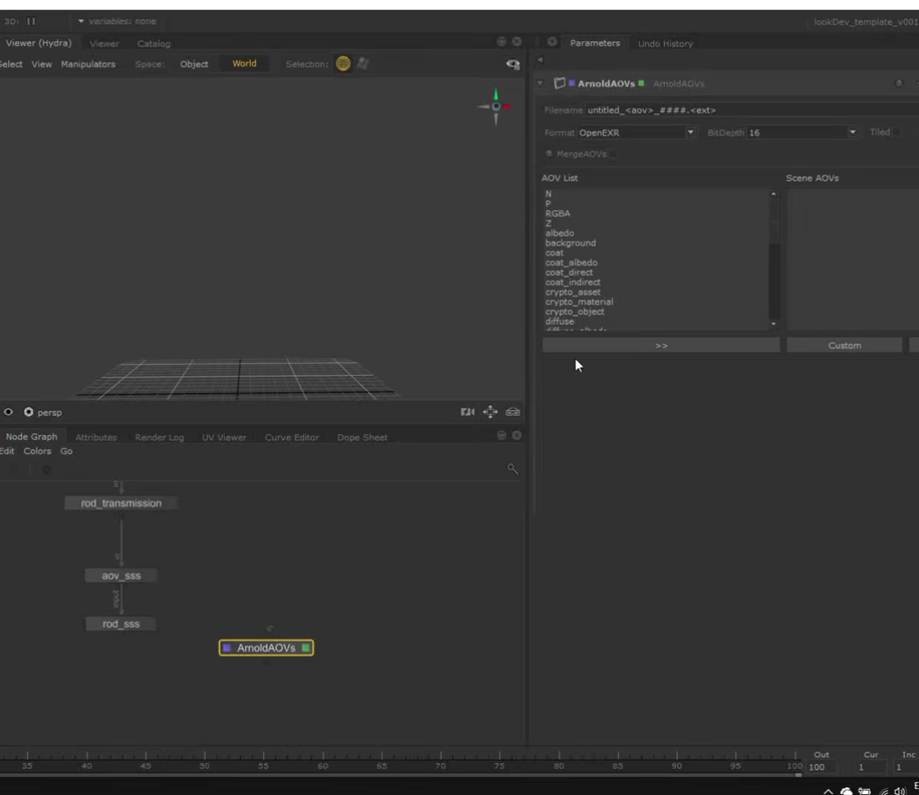The width and height of the screenshot is (919, 795).
Task: Click the axis orientation gizmo in viewer
Action: click(x=496, y=106)
